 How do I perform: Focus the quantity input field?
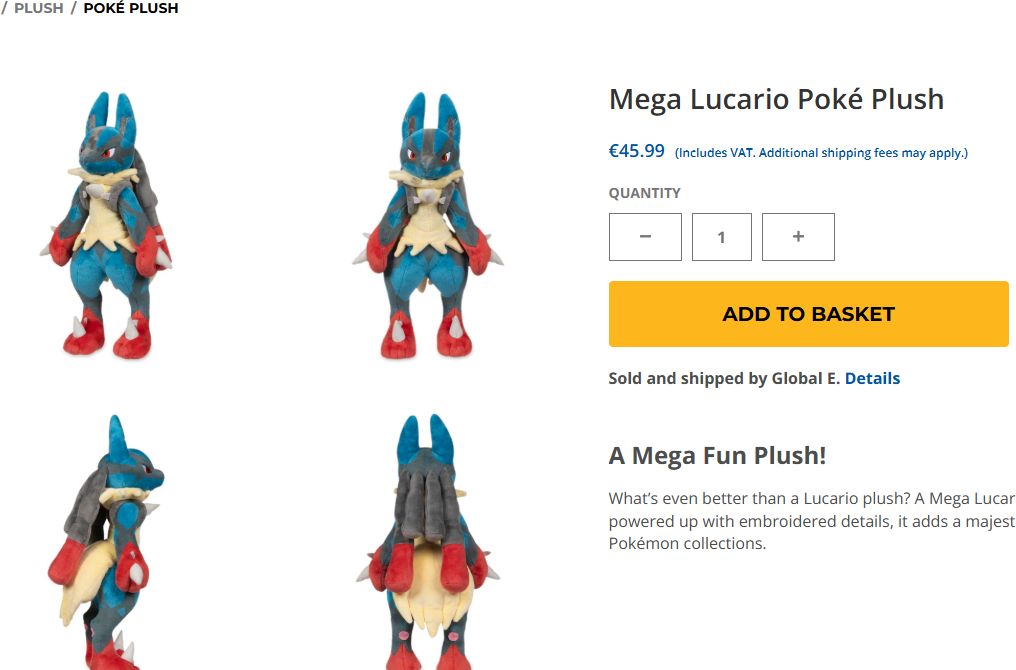tap(721, 237)
